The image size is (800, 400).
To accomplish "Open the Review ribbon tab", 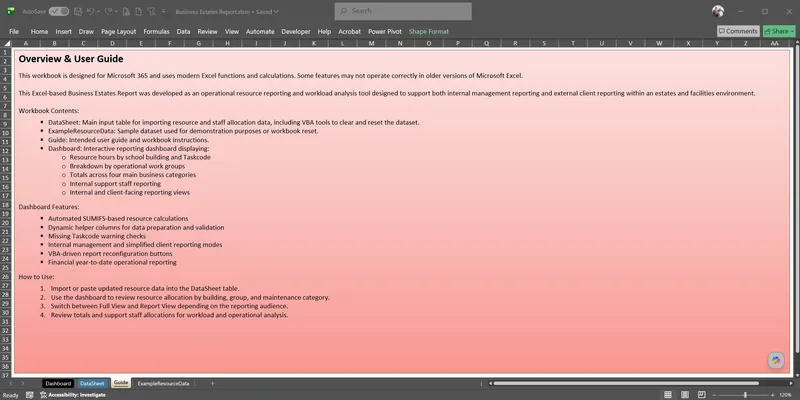I will pyautogui.click(x=208, y=32).
